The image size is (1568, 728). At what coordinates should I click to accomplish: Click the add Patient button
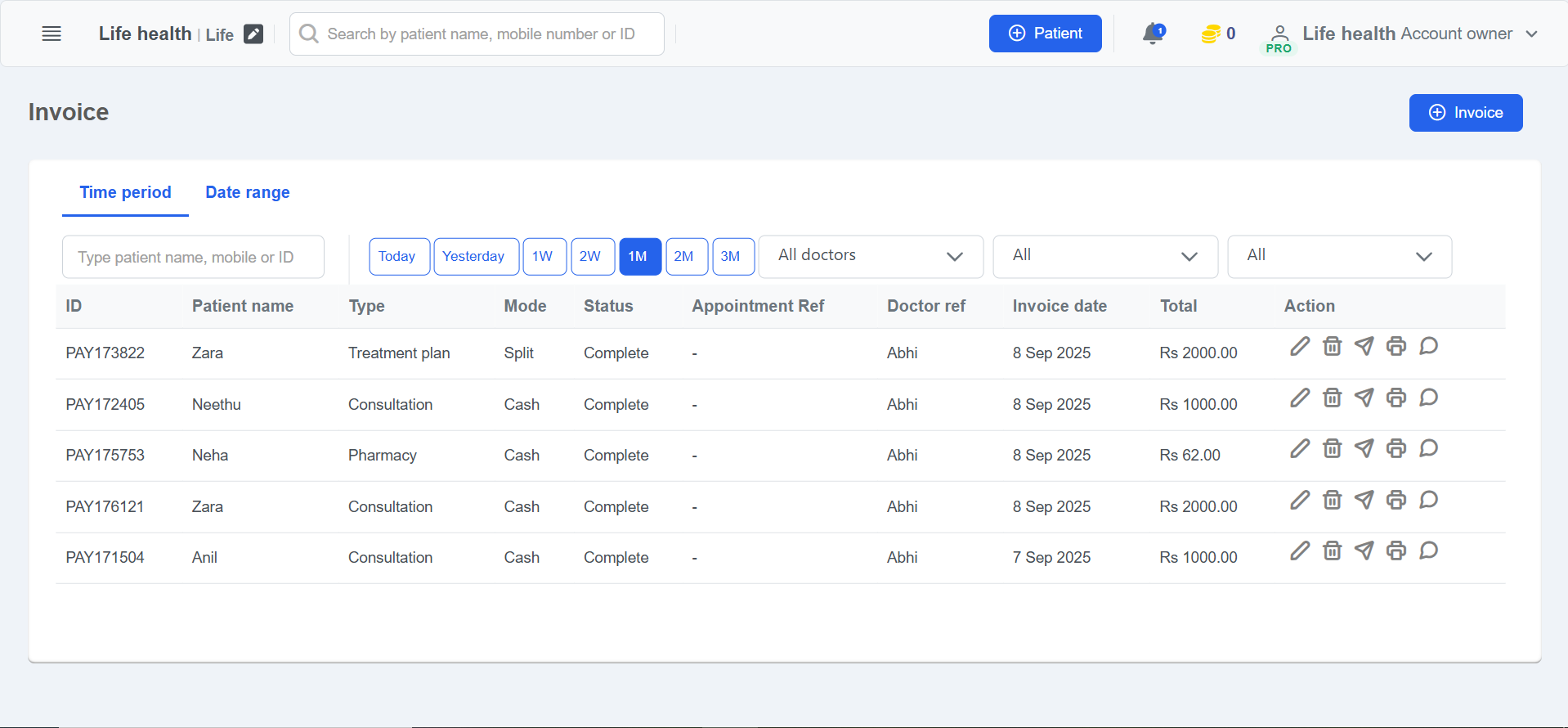tap(1045, 34)
